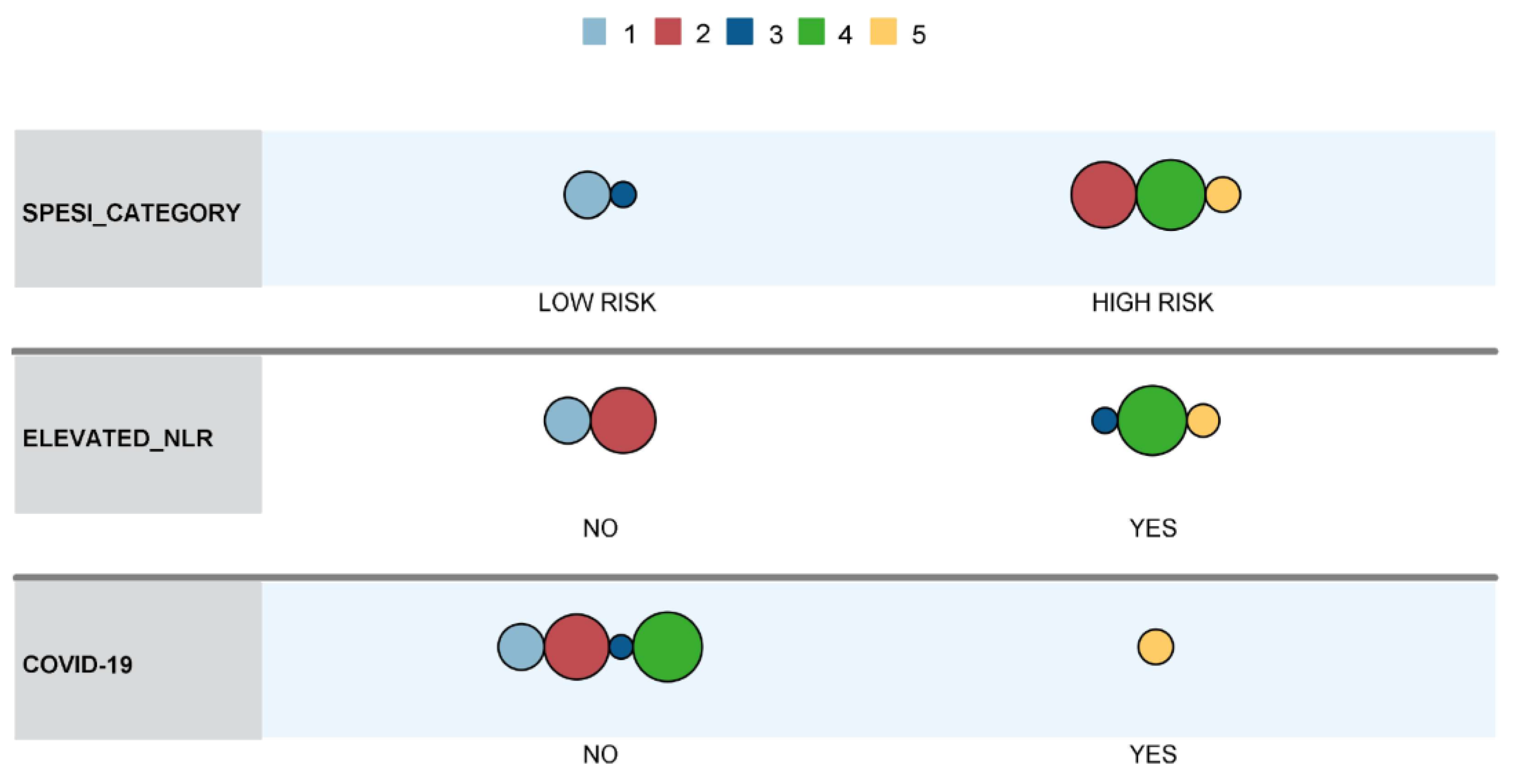Click the red bubble under ELEVATED_NLR NO
This screenshot has width=1514, height=784.
pyautogui.click(x=623, y=421)
